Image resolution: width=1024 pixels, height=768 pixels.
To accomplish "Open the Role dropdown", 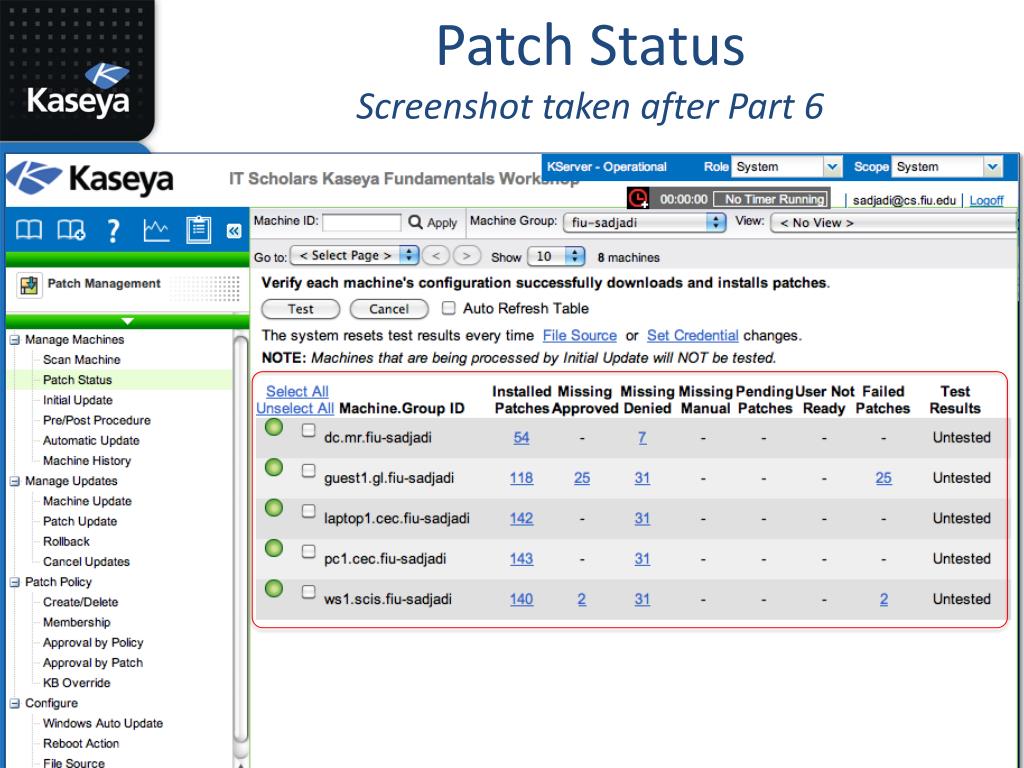I will (x=786, y=167).
